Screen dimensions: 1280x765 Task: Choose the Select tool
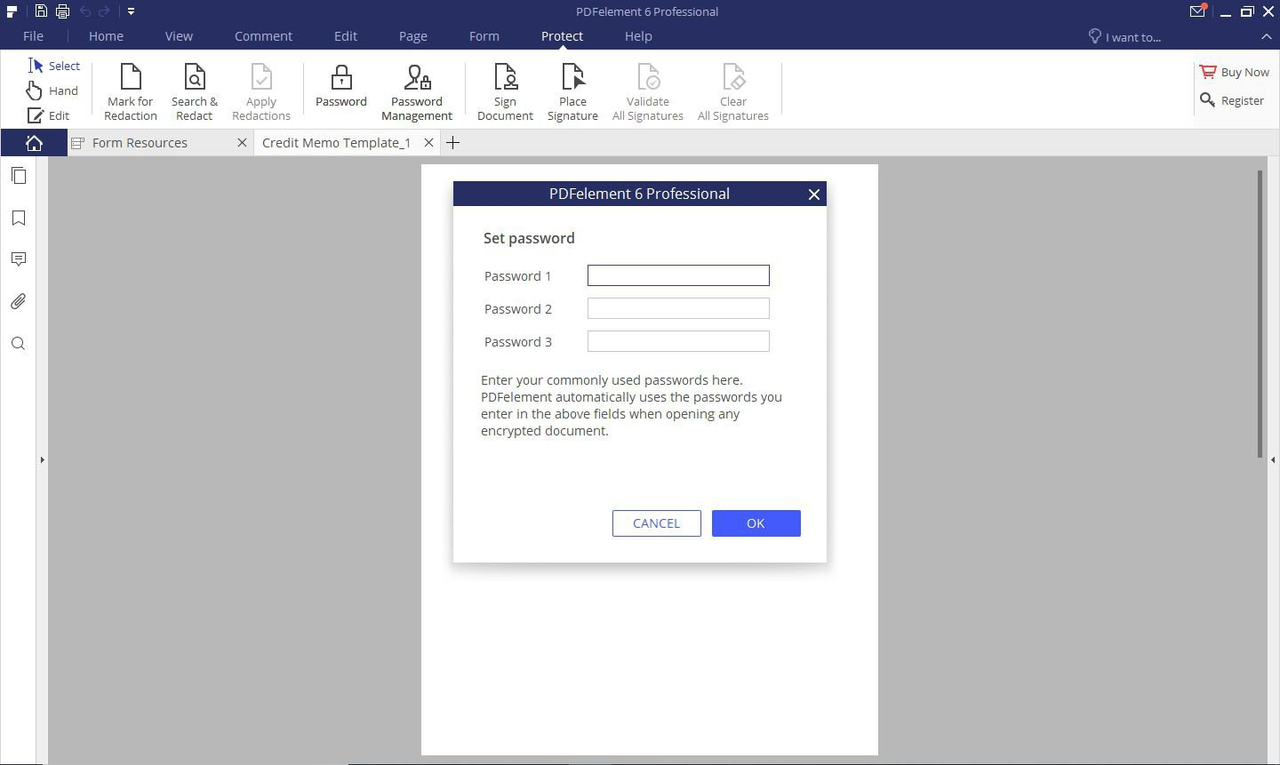pyautogui.click(x=54, y=66)
